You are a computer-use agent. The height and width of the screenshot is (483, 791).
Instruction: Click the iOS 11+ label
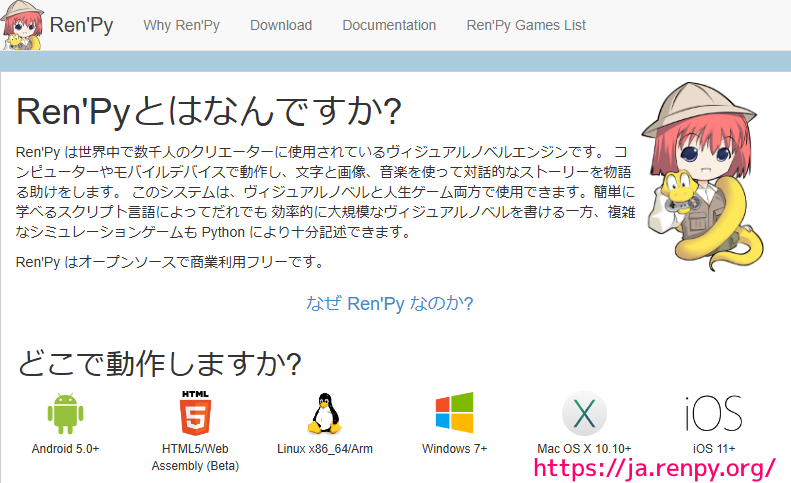click(714, 449)
